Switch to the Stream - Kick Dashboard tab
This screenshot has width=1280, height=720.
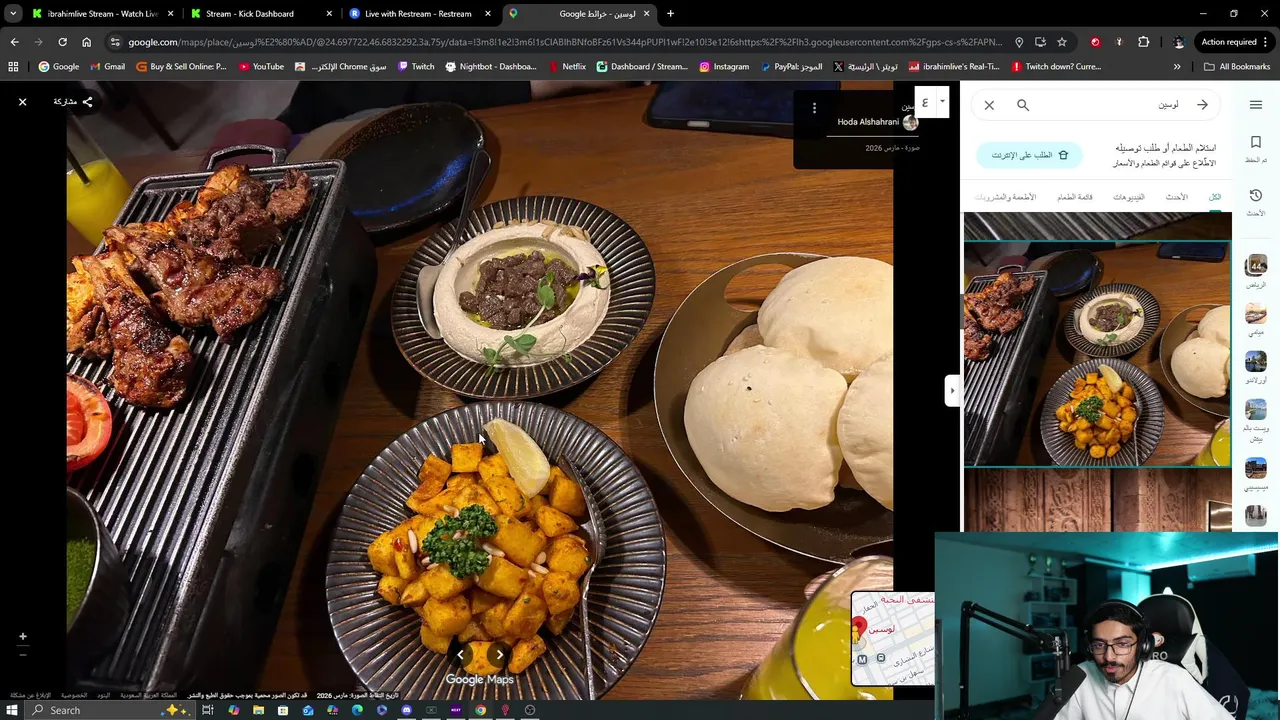[x=262, y=14]
